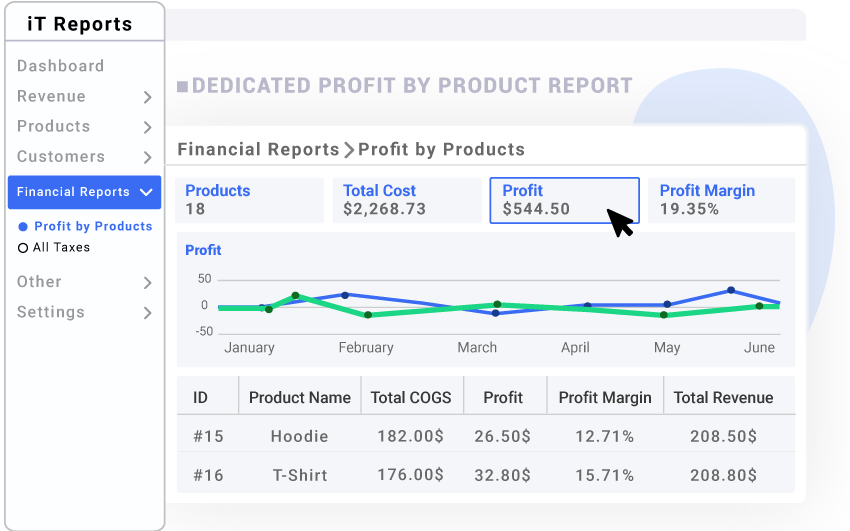
Task: Open the Customers menu item
Action: point(61,157)
